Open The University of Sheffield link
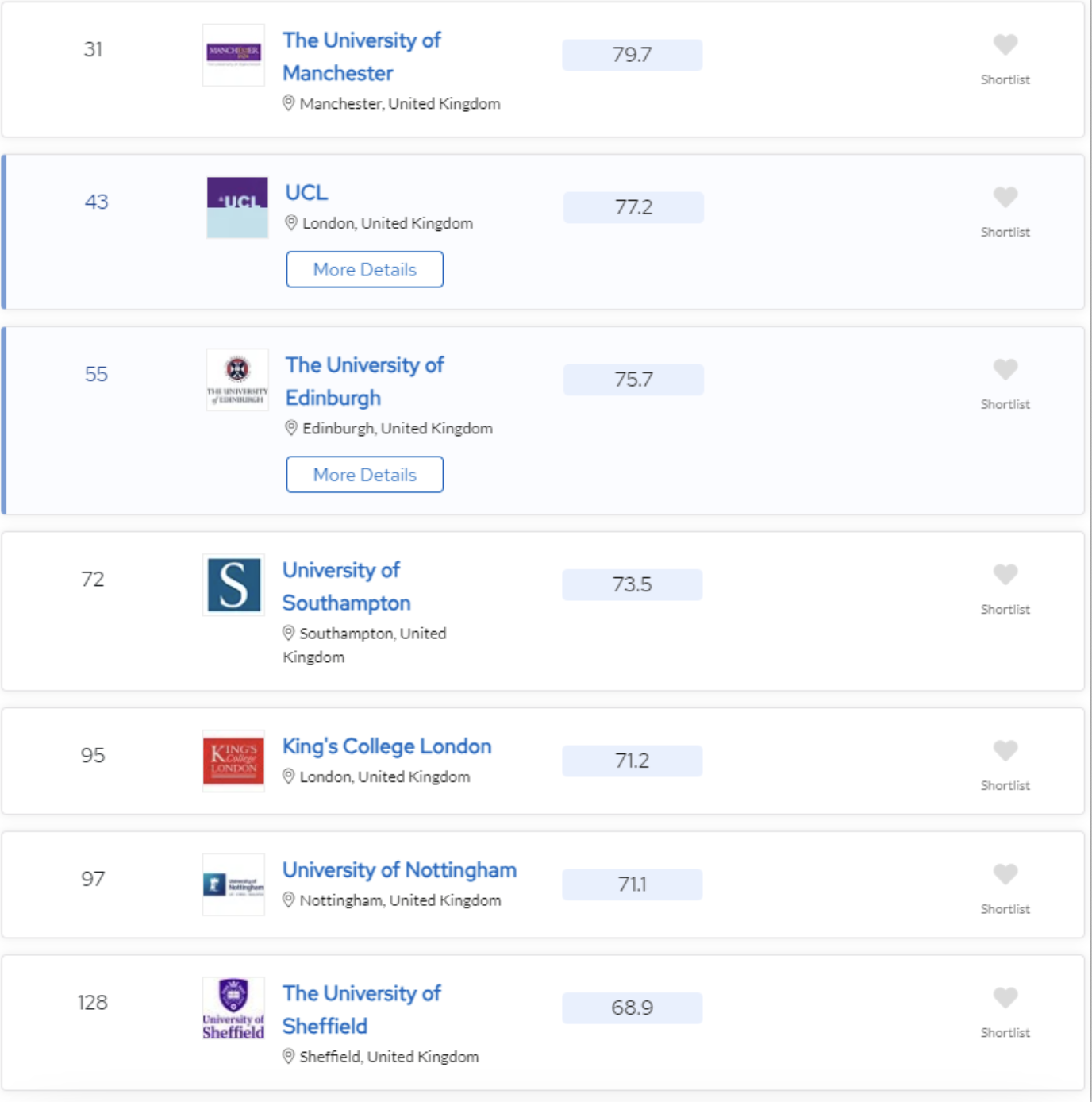Viewport: 1092px width, 1102px height. click(x=362, y=1009)
